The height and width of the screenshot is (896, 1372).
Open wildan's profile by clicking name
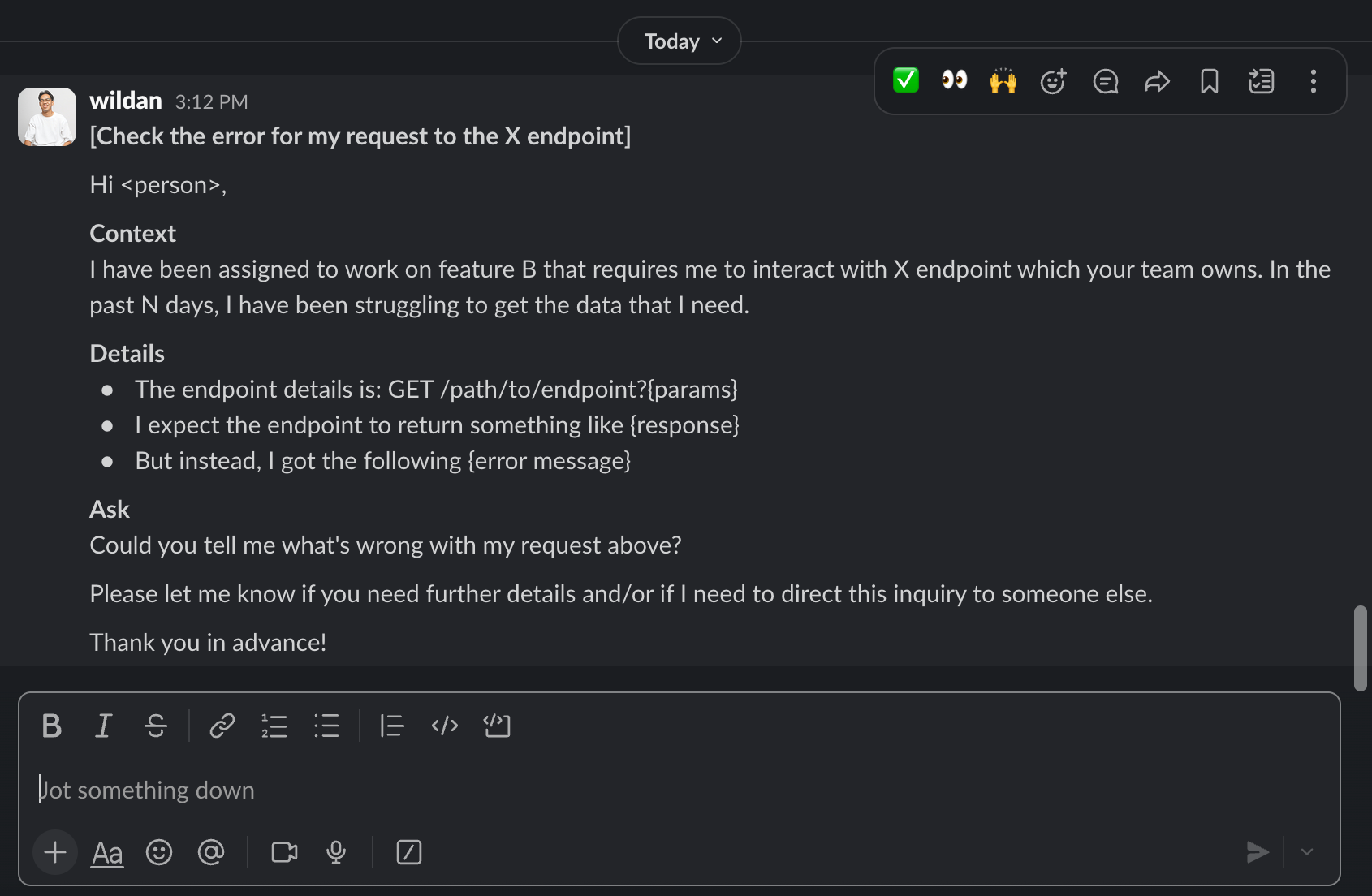click(126, 101)
